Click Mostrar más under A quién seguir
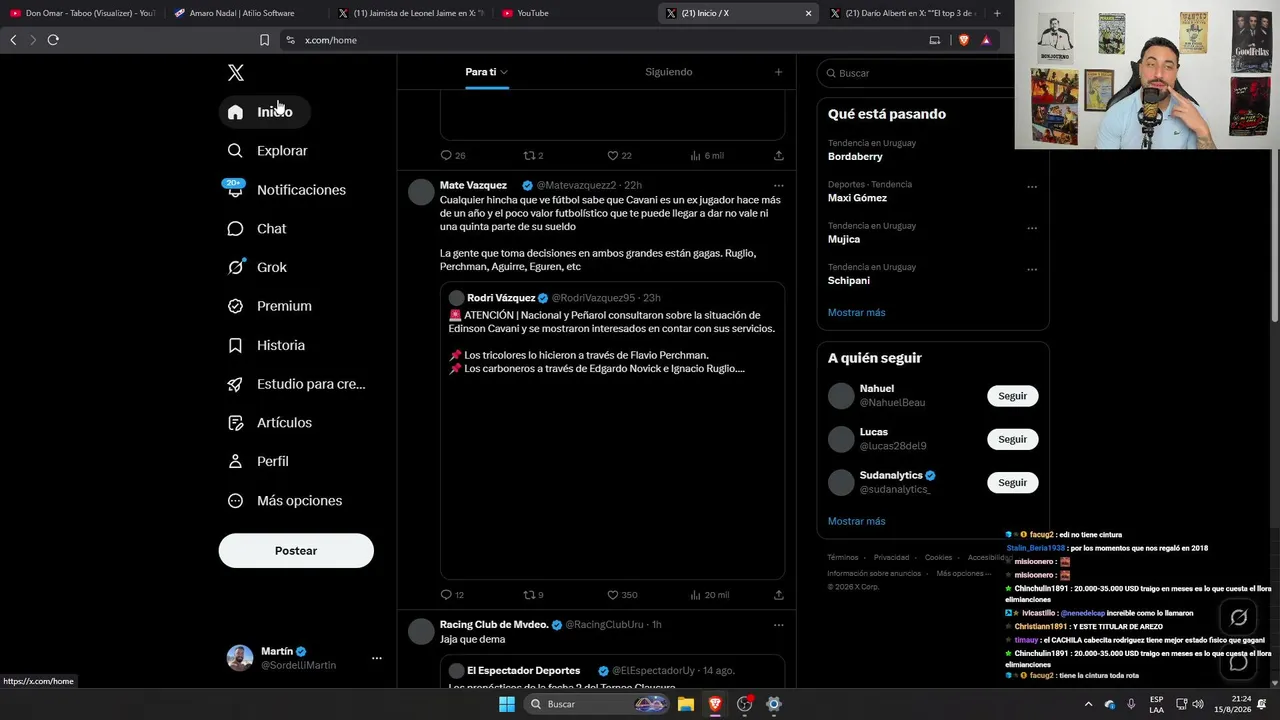 856,521
